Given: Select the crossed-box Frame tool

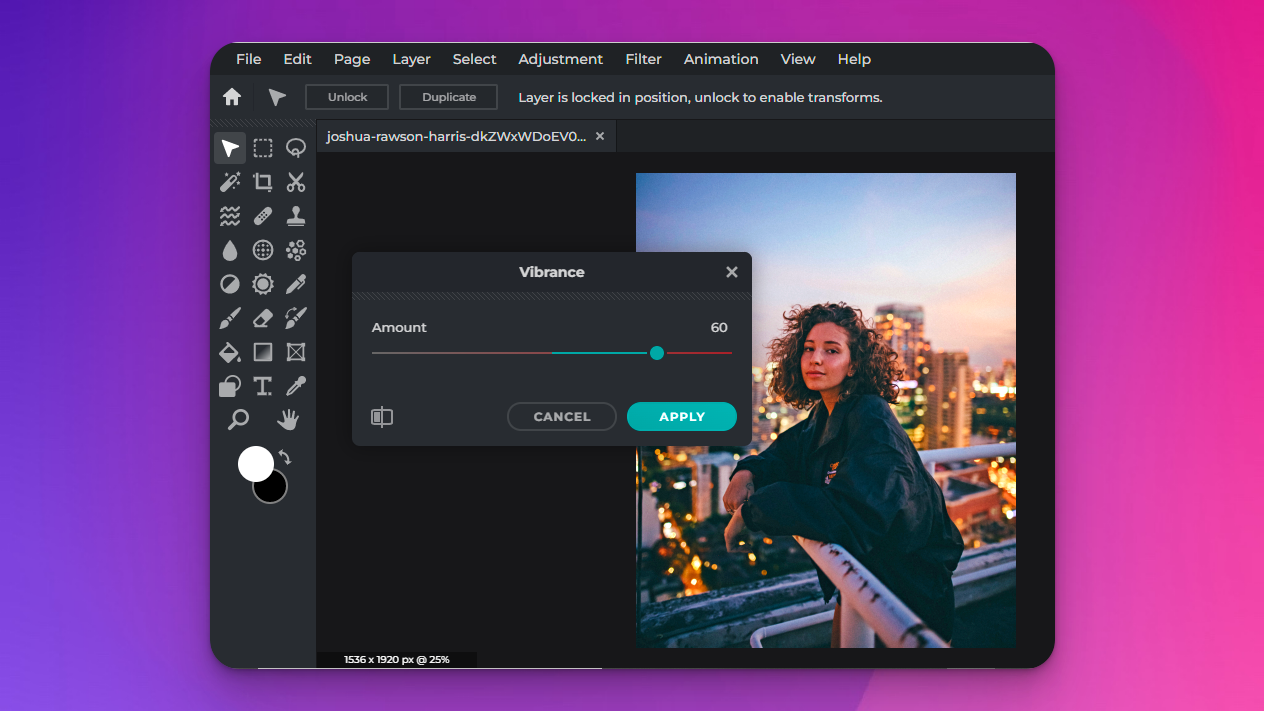Looking at the screenshot, I should pyautogui.click(x=296, y=352).
